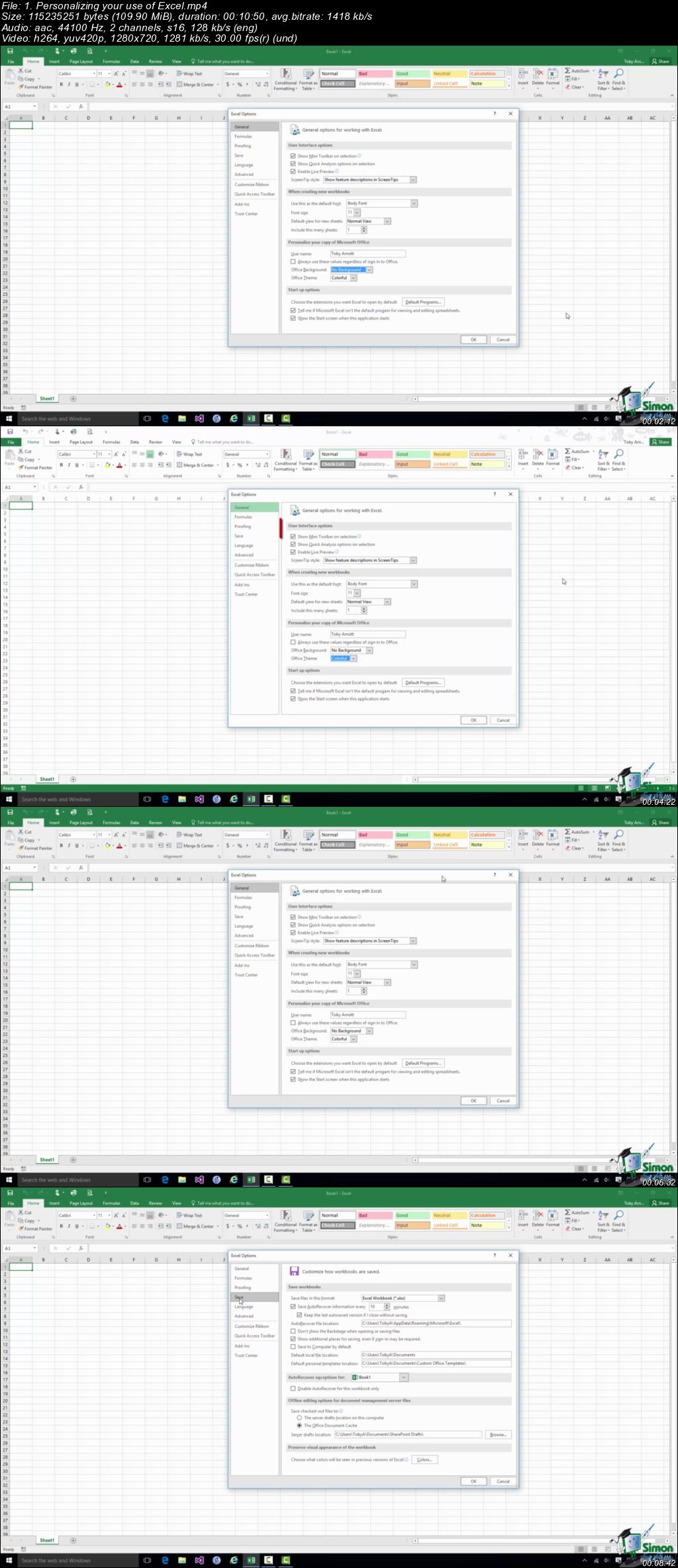In the 00:08:42 frame, click the Fill icon

coord(567,1221)
